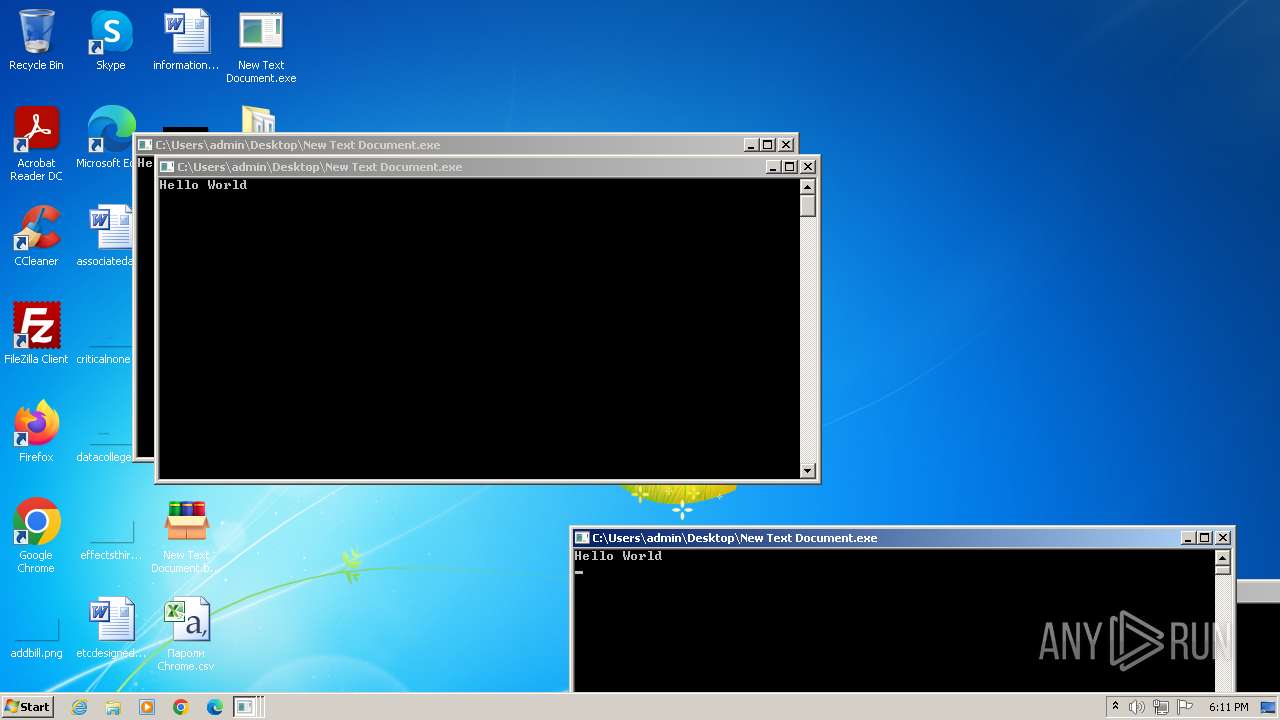The width and height of the screenshot is (1280, 720).
Task: Minimize the bottom-right console window
Action: (1188, 538)
